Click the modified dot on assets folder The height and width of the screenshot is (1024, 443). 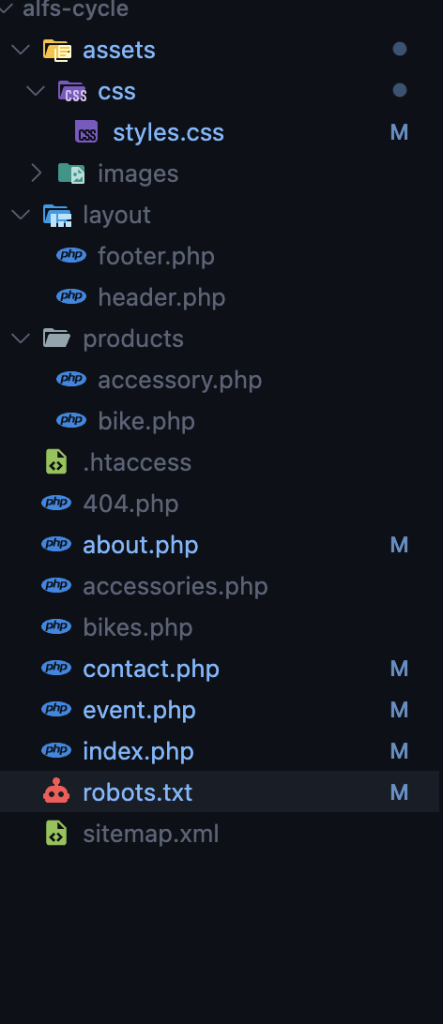pos(399,49)
